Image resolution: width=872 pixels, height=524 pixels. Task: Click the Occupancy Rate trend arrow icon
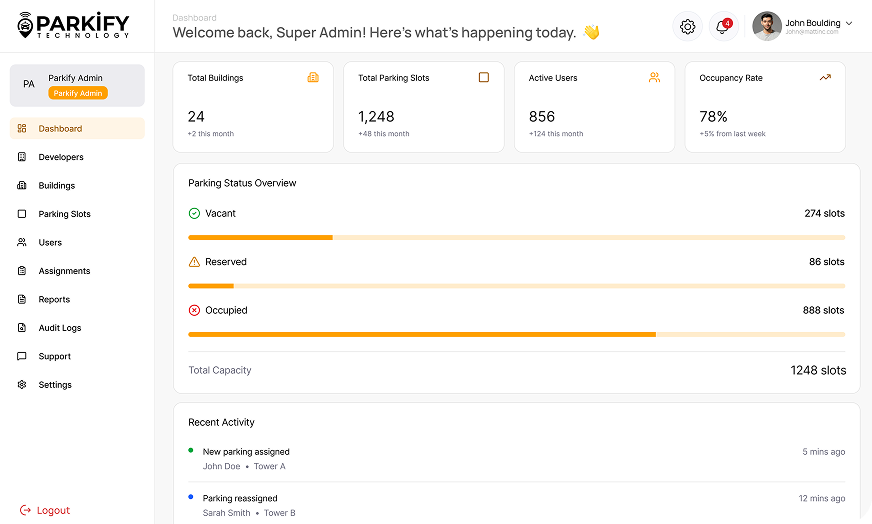(x=825, y=77)
